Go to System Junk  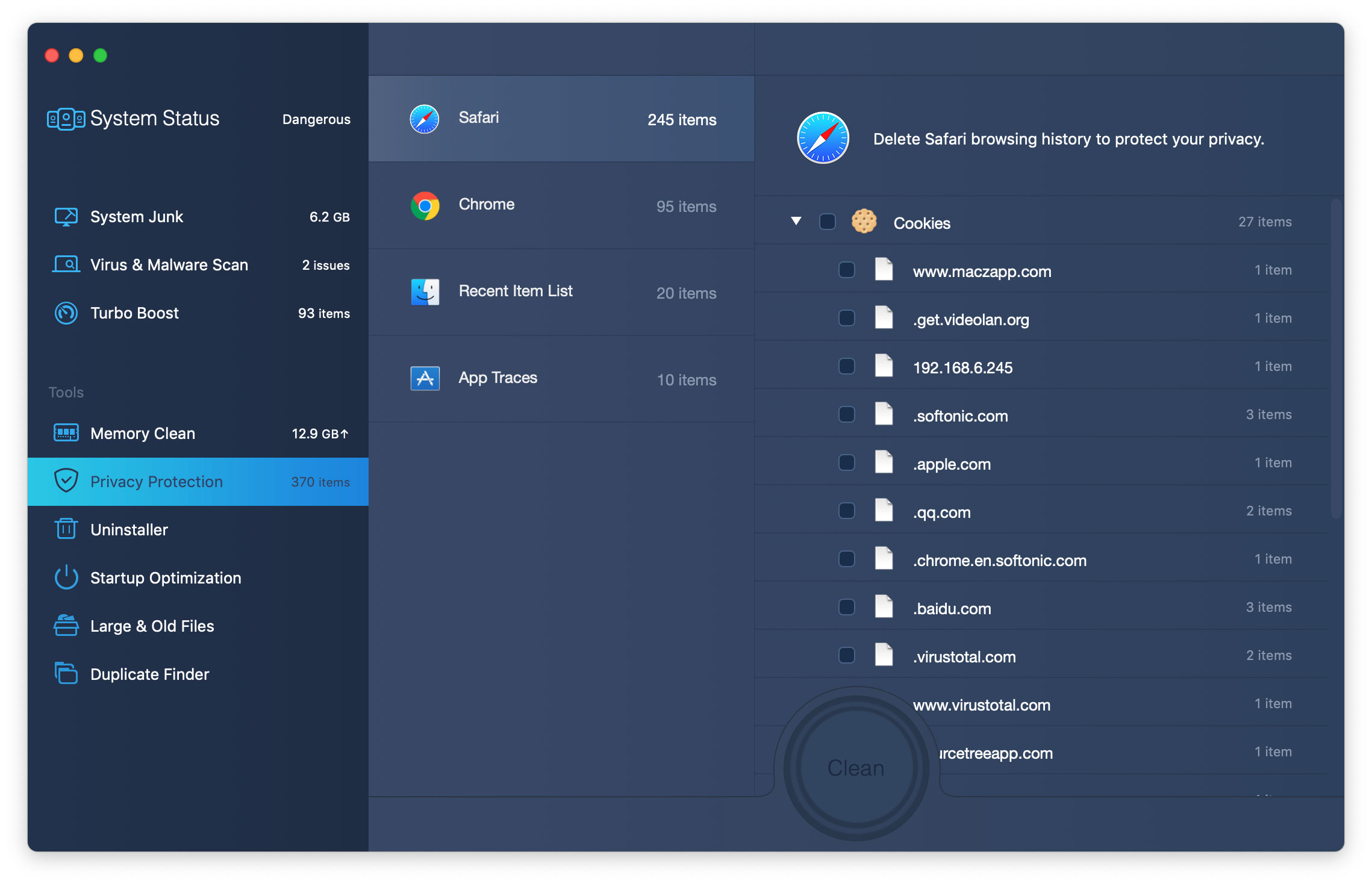coord(198,217)
